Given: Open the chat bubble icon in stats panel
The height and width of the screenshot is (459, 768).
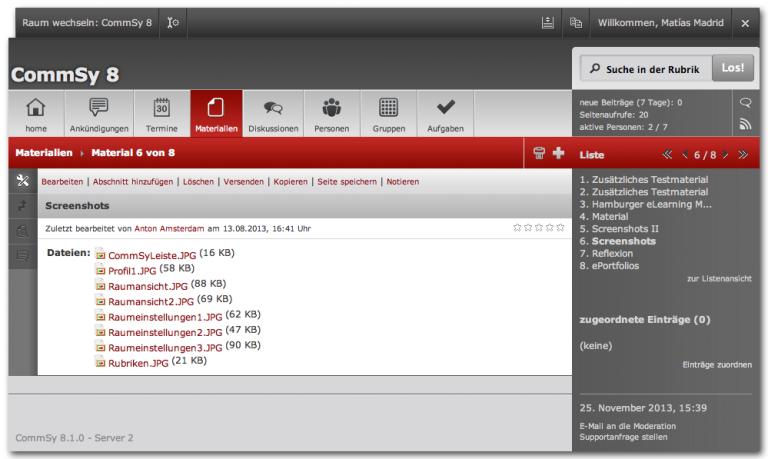Looking at the screenshot, I should click(745, 102).
